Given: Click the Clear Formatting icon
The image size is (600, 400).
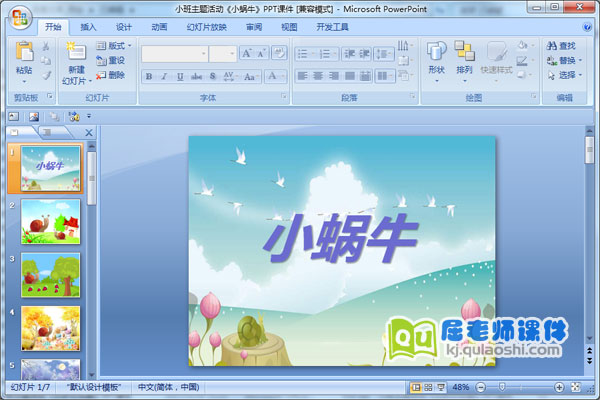Looking at the screenshot, I should pos(279,53).
